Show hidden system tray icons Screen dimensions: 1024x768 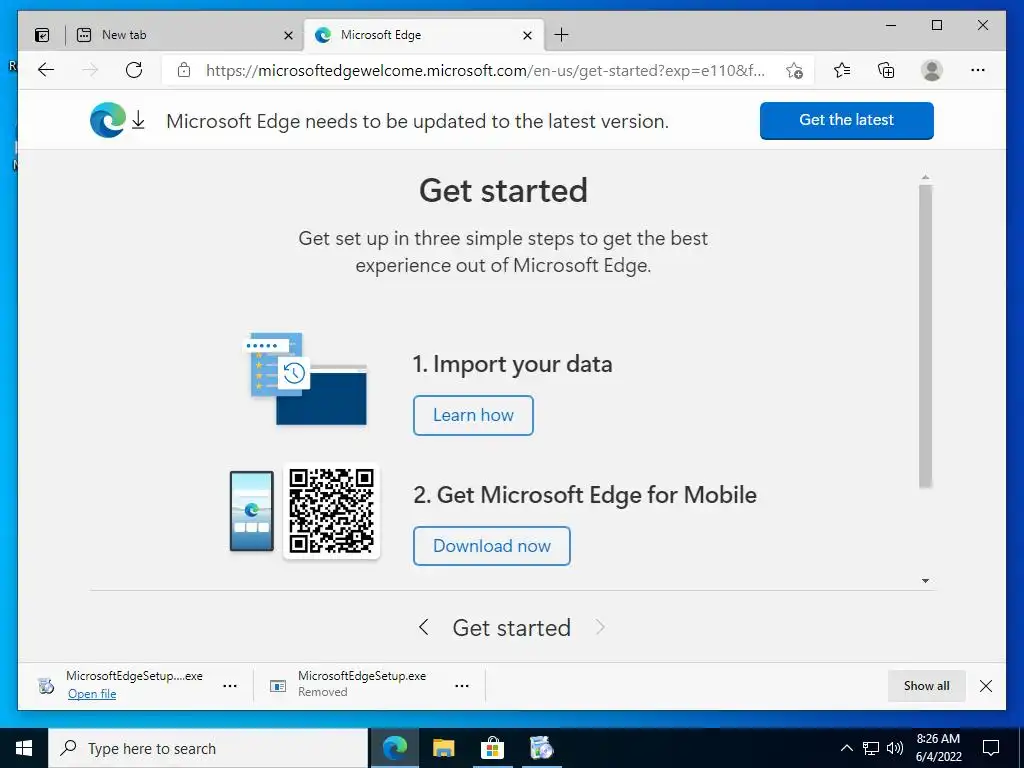pyautogui.click(x=846, y=748)
